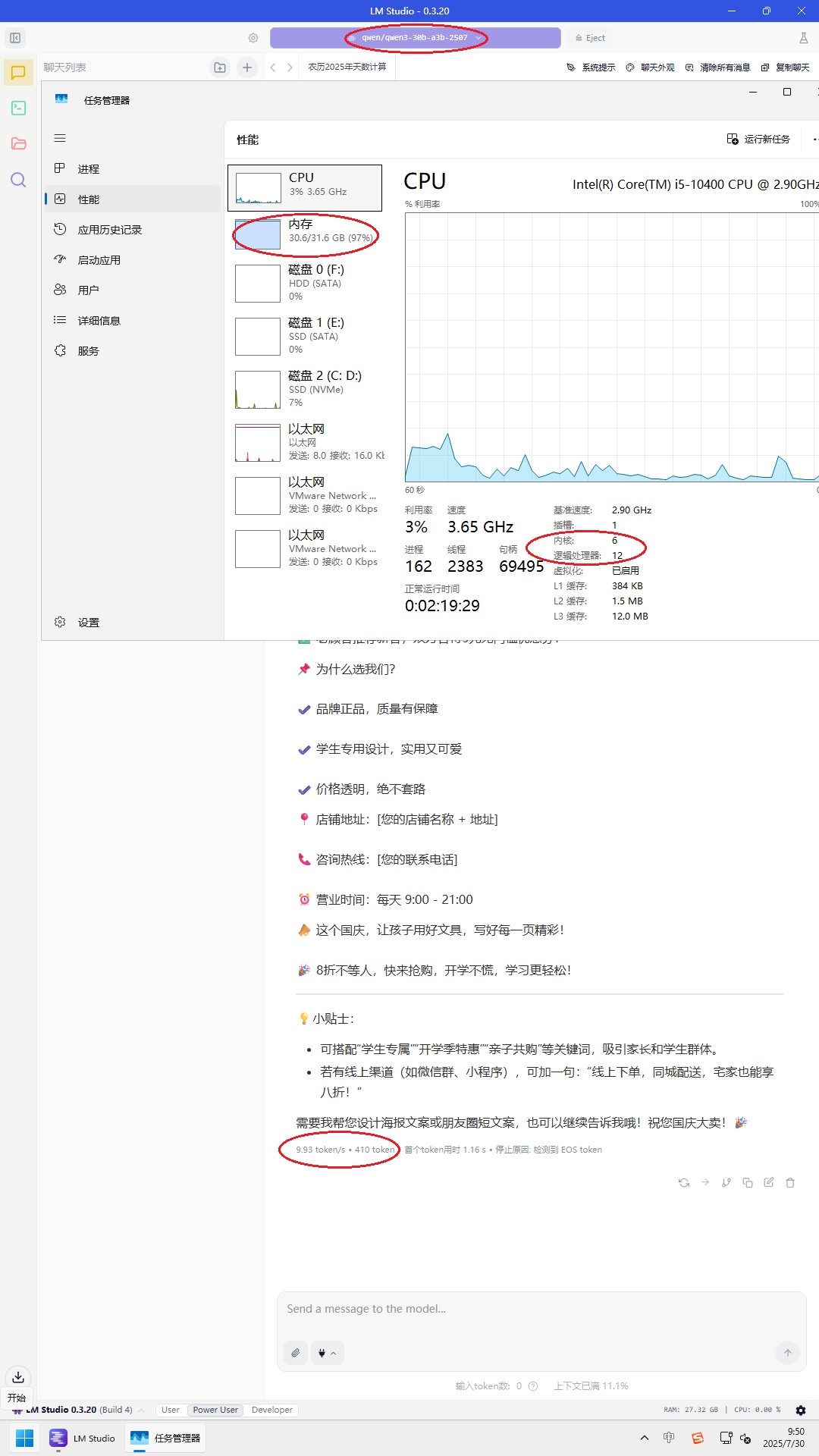
Task: Open the loaded model selector qwen3-30b-a3b-2507
Action: tap(416, 38)
